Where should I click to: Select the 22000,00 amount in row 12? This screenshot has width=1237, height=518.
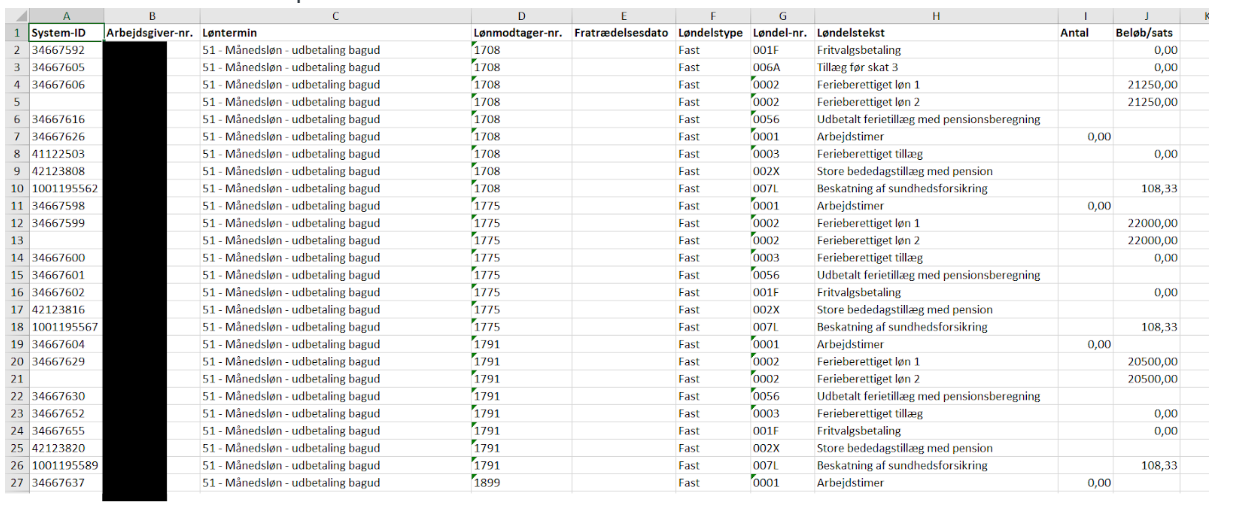click(1146, 223)
